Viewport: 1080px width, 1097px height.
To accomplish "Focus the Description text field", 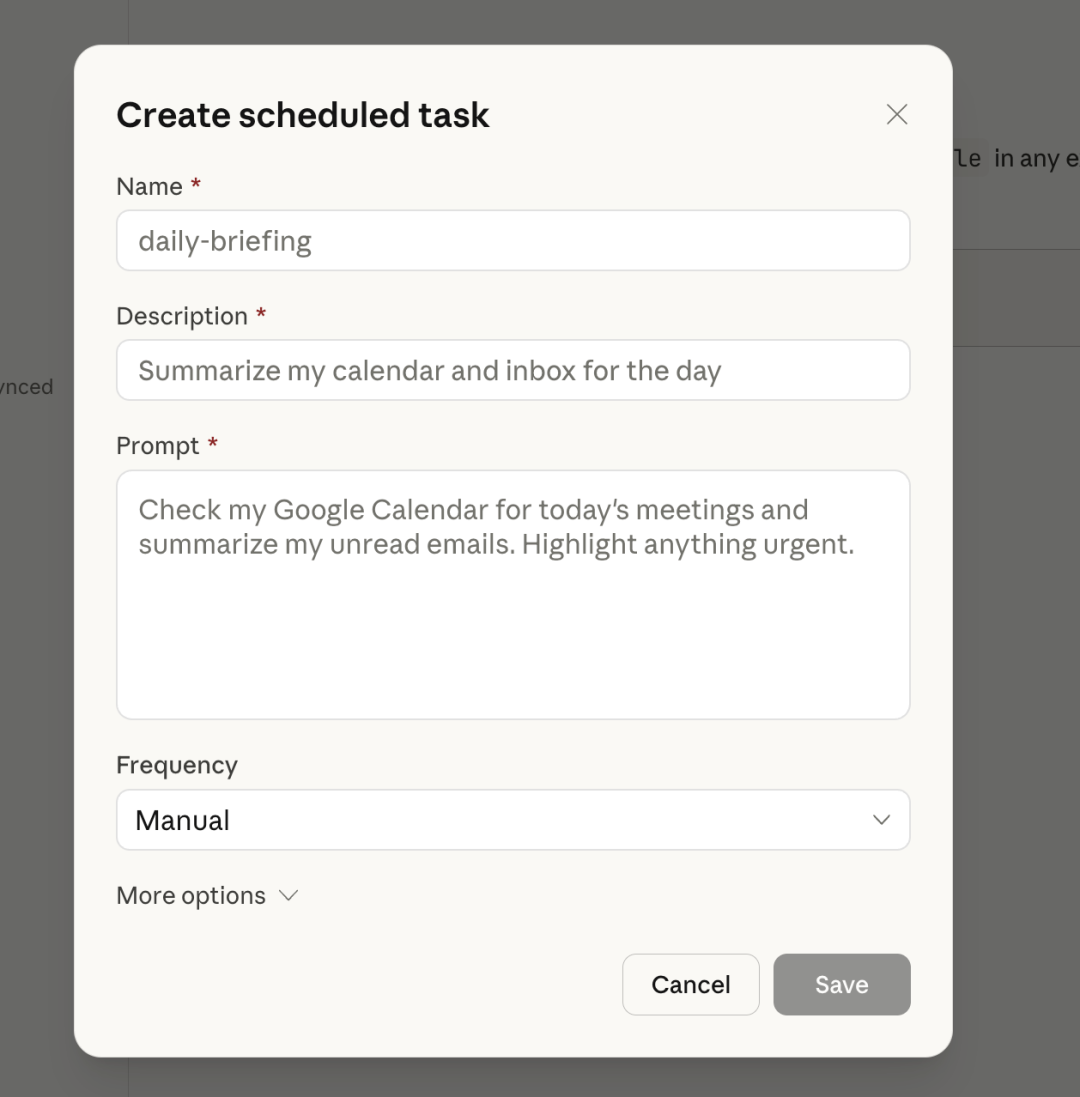I will pos(512,371).
